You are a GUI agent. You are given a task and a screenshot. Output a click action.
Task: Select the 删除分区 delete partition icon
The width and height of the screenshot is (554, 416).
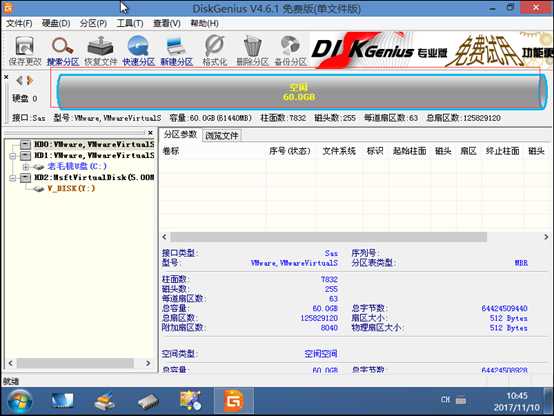tap(252, 51)
